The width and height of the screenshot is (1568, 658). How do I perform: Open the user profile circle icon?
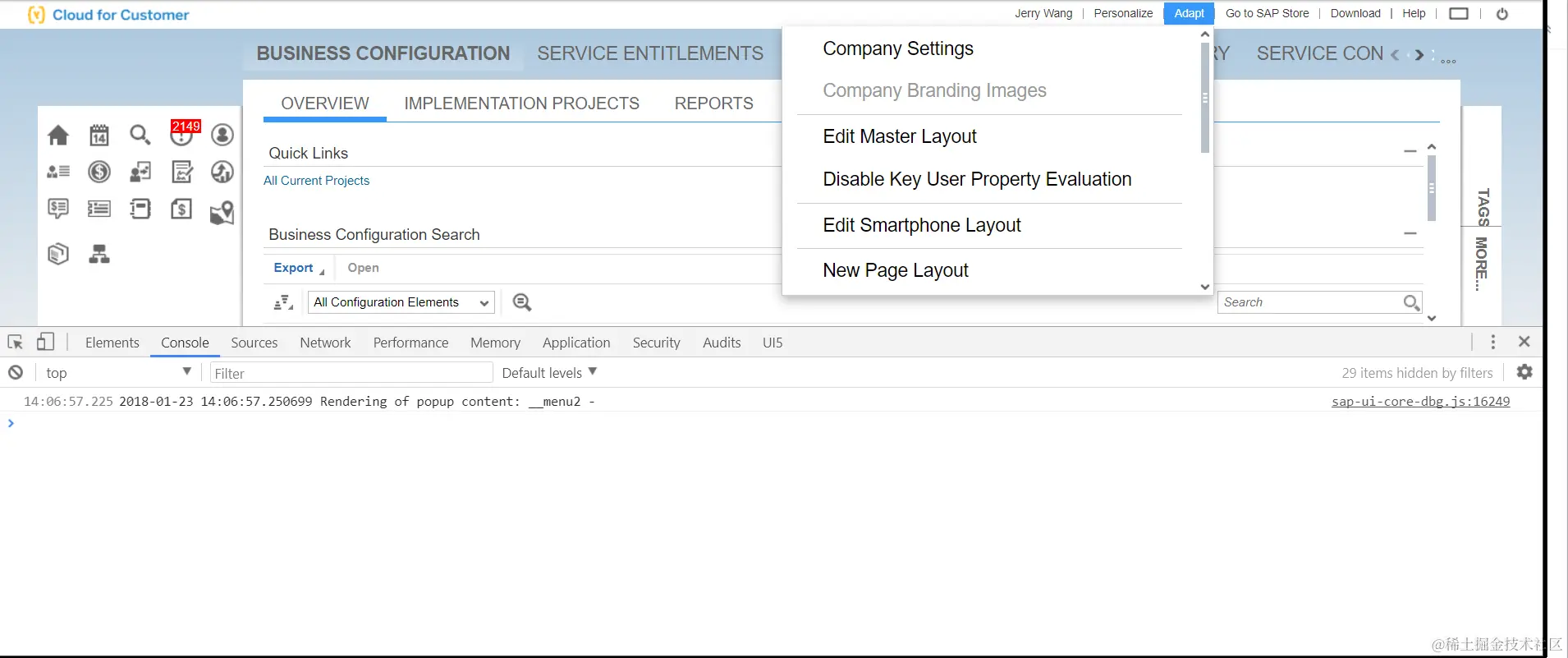pos(222,135)
